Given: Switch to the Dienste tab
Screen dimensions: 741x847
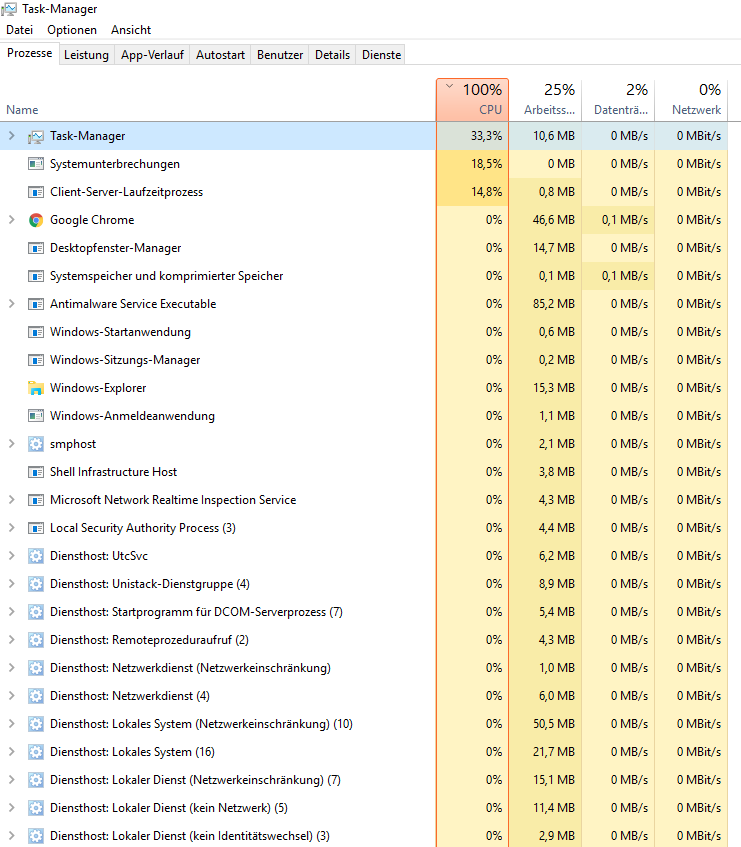Looking at the screenshot, I should pyautogui.click(x=381, y=55).
